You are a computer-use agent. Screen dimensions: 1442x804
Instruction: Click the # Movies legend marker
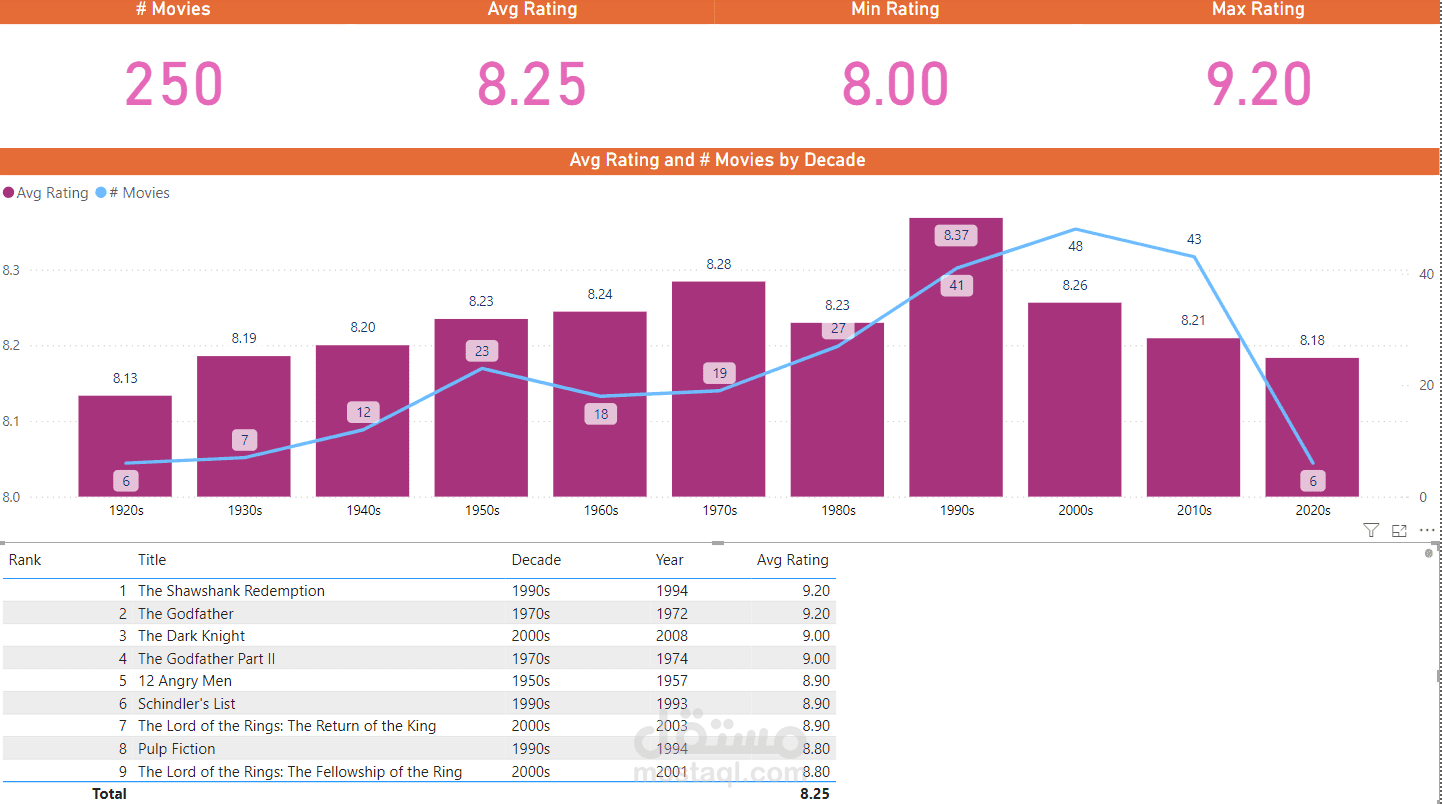101,193
